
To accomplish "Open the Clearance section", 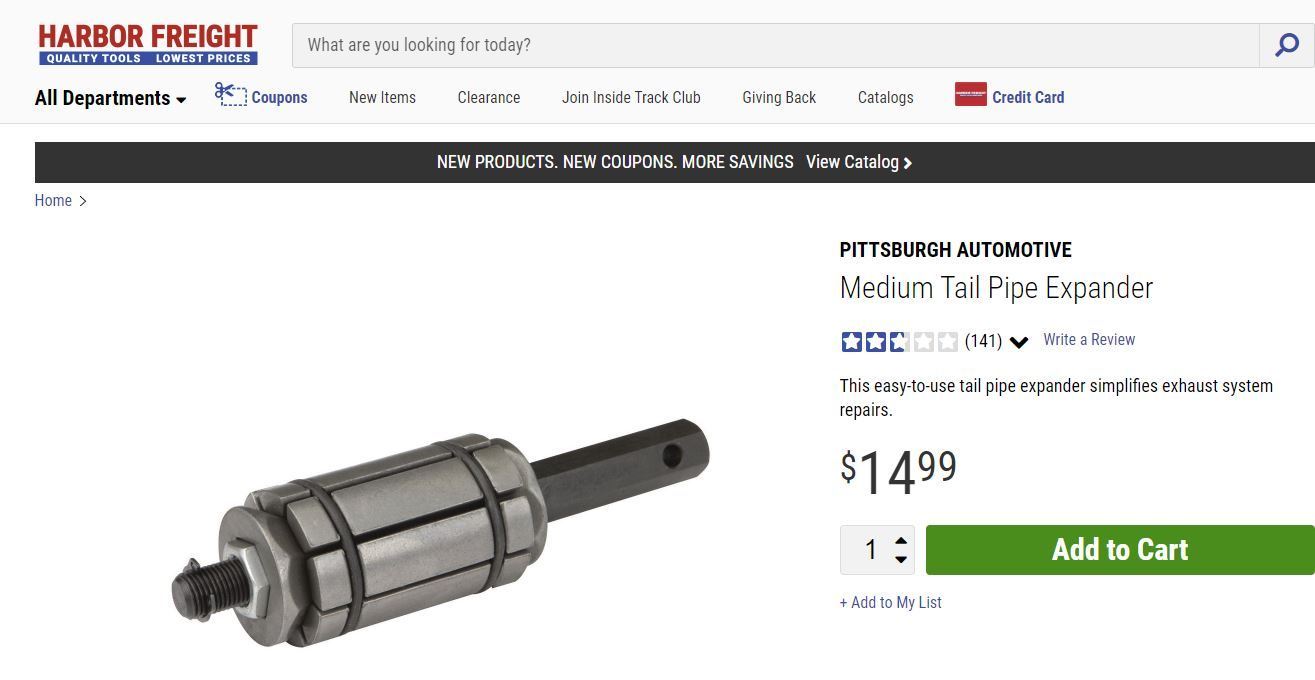I will (x=488, y=98).
